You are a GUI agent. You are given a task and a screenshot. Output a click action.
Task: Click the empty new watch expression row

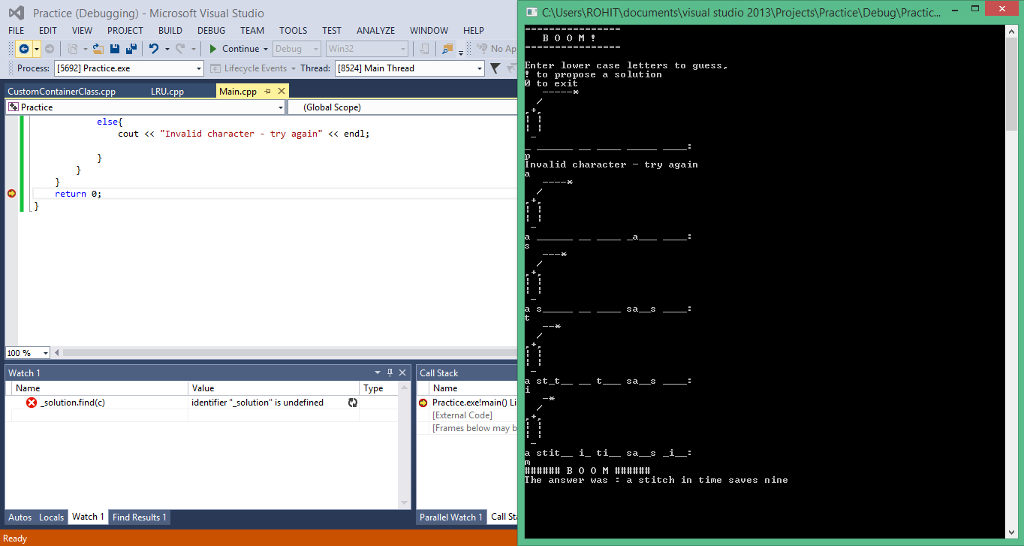202,415
